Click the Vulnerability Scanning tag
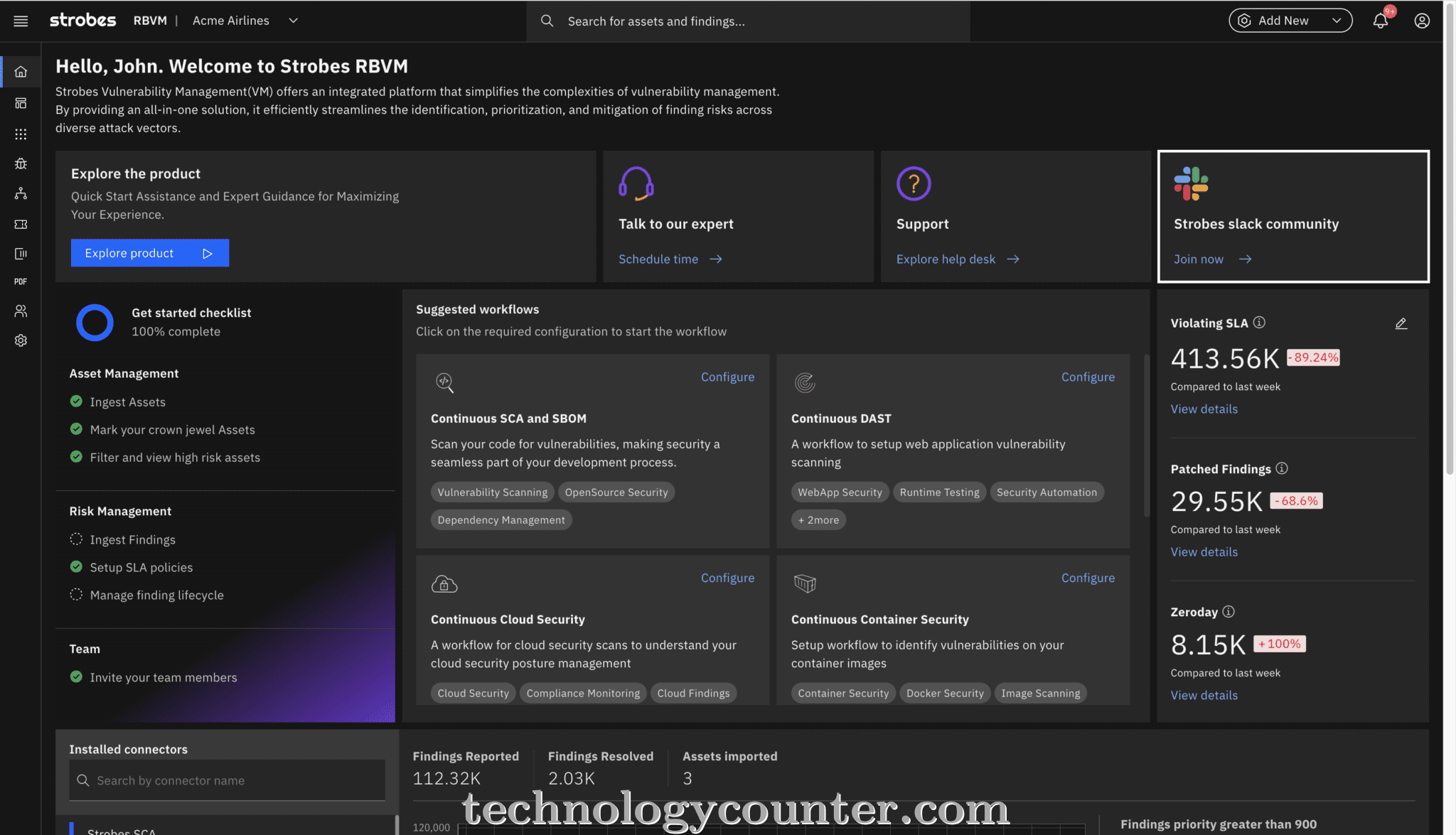 (493, 492)
